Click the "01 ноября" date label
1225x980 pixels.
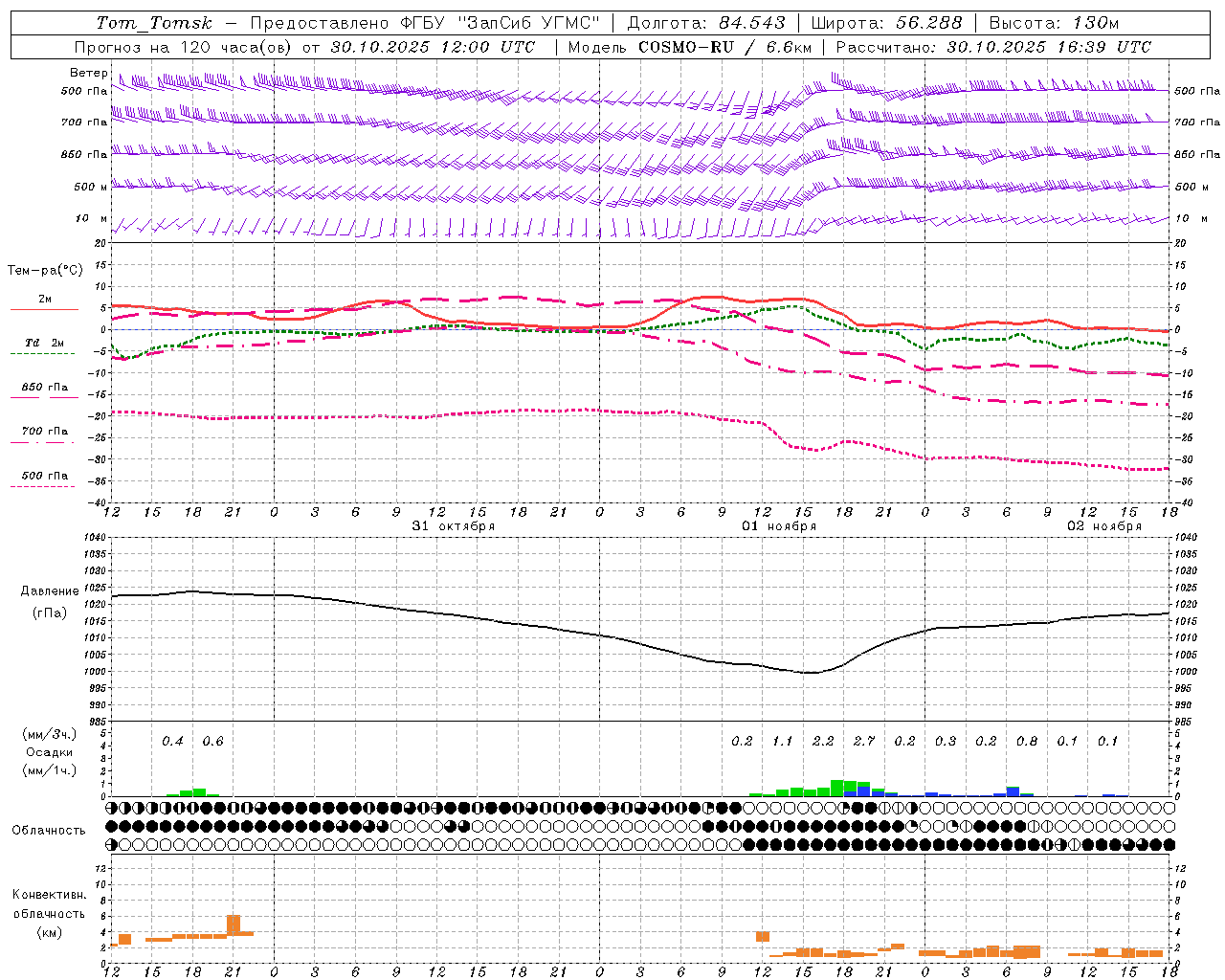point(779,526)
